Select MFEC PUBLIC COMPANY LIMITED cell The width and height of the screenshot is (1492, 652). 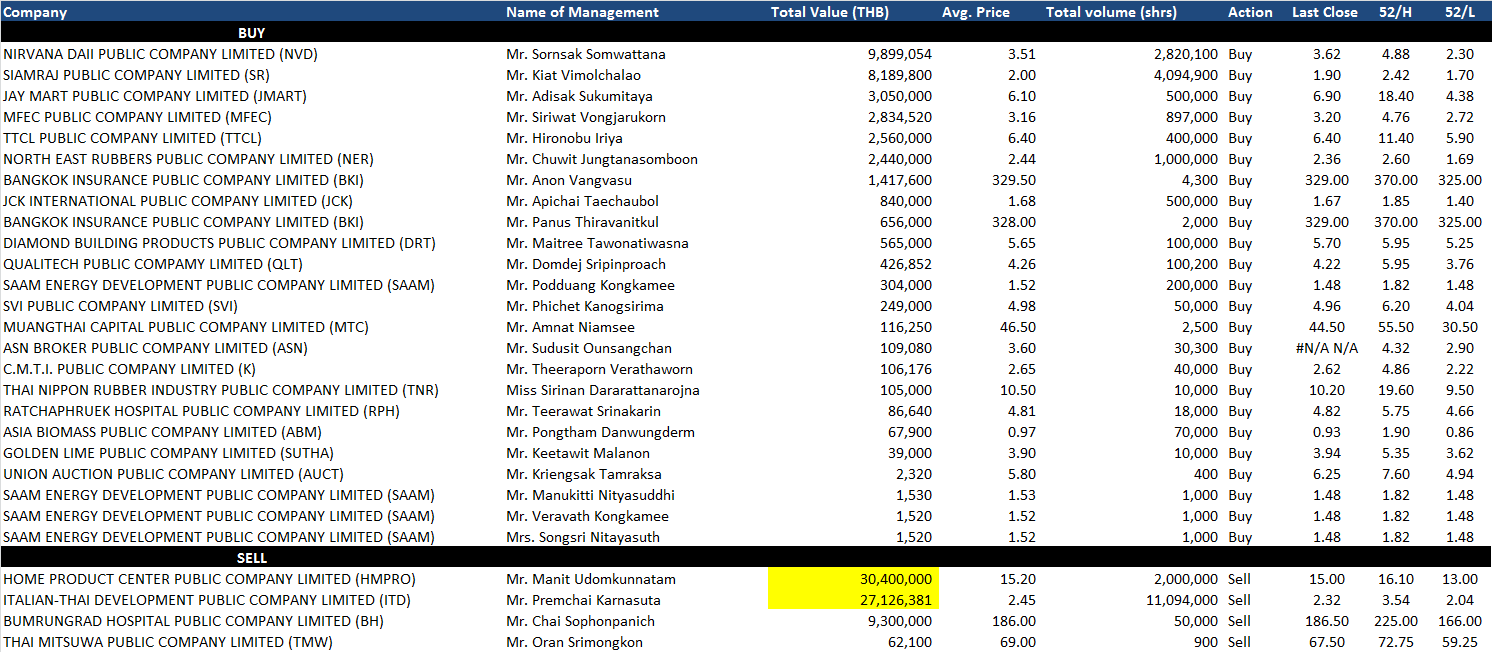[x=138, y=117]
